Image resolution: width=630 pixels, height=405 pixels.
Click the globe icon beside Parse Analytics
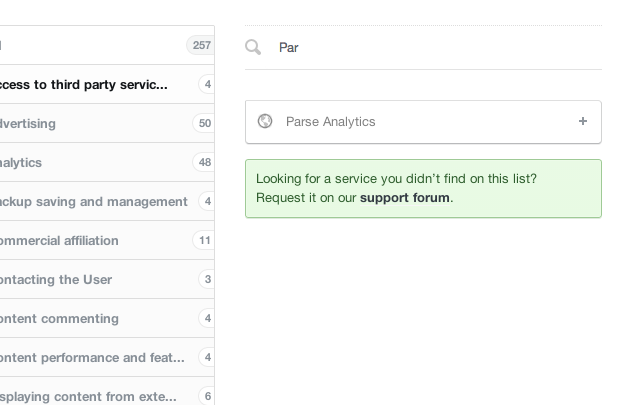click(x=265, y=121)
